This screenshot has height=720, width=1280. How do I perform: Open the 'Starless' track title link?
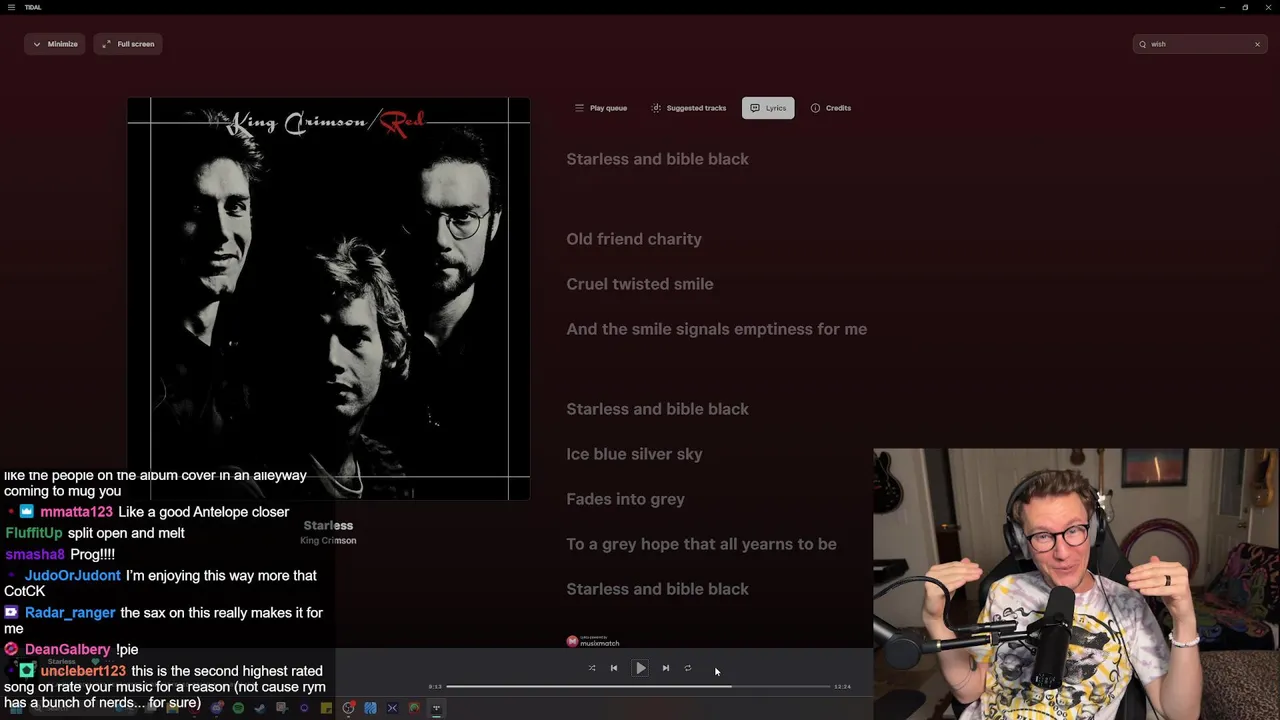(x=328, y=525)
